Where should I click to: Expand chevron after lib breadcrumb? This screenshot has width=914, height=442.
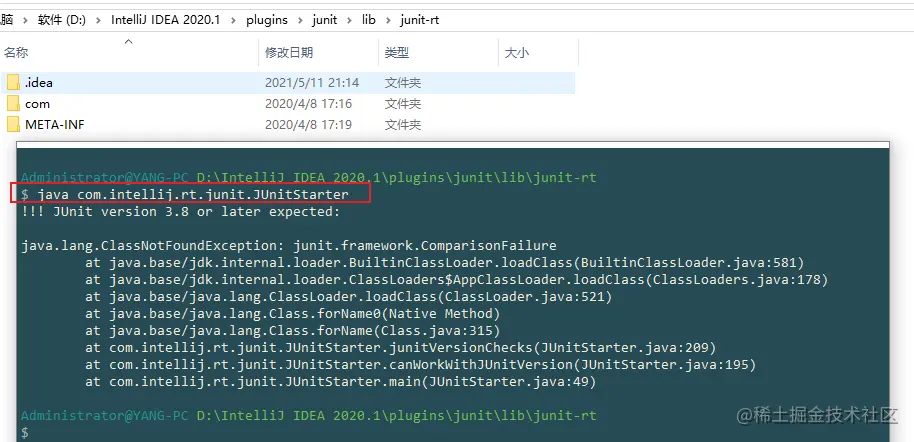388,20
